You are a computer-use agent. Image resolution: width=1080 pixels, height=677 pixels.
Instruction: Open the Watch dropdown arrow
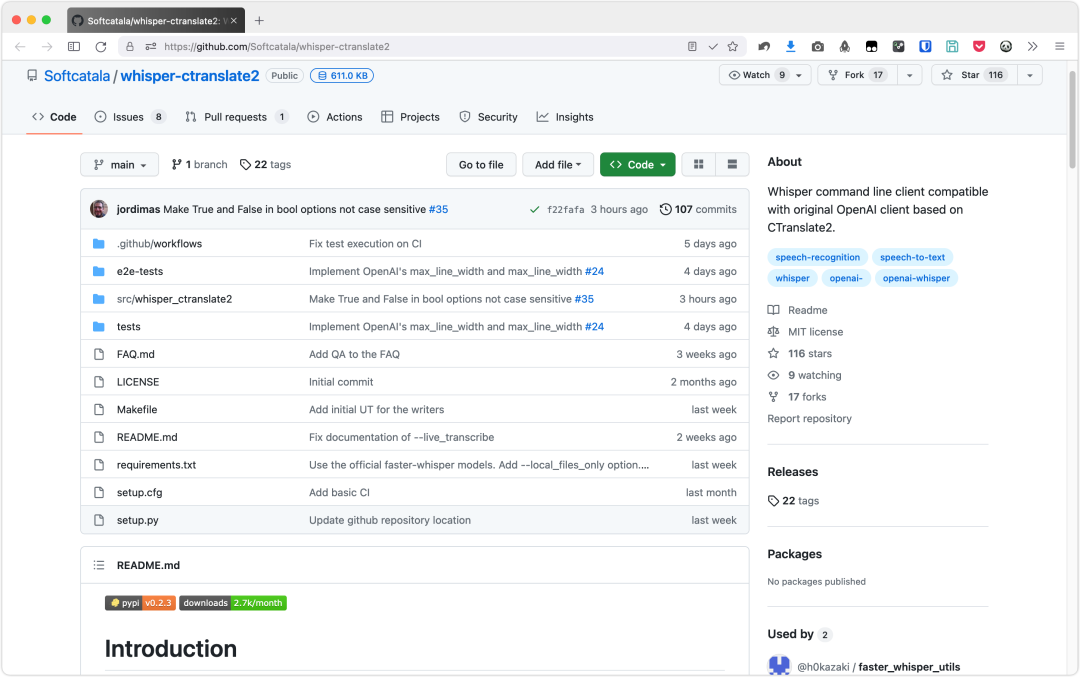[799, 75]
